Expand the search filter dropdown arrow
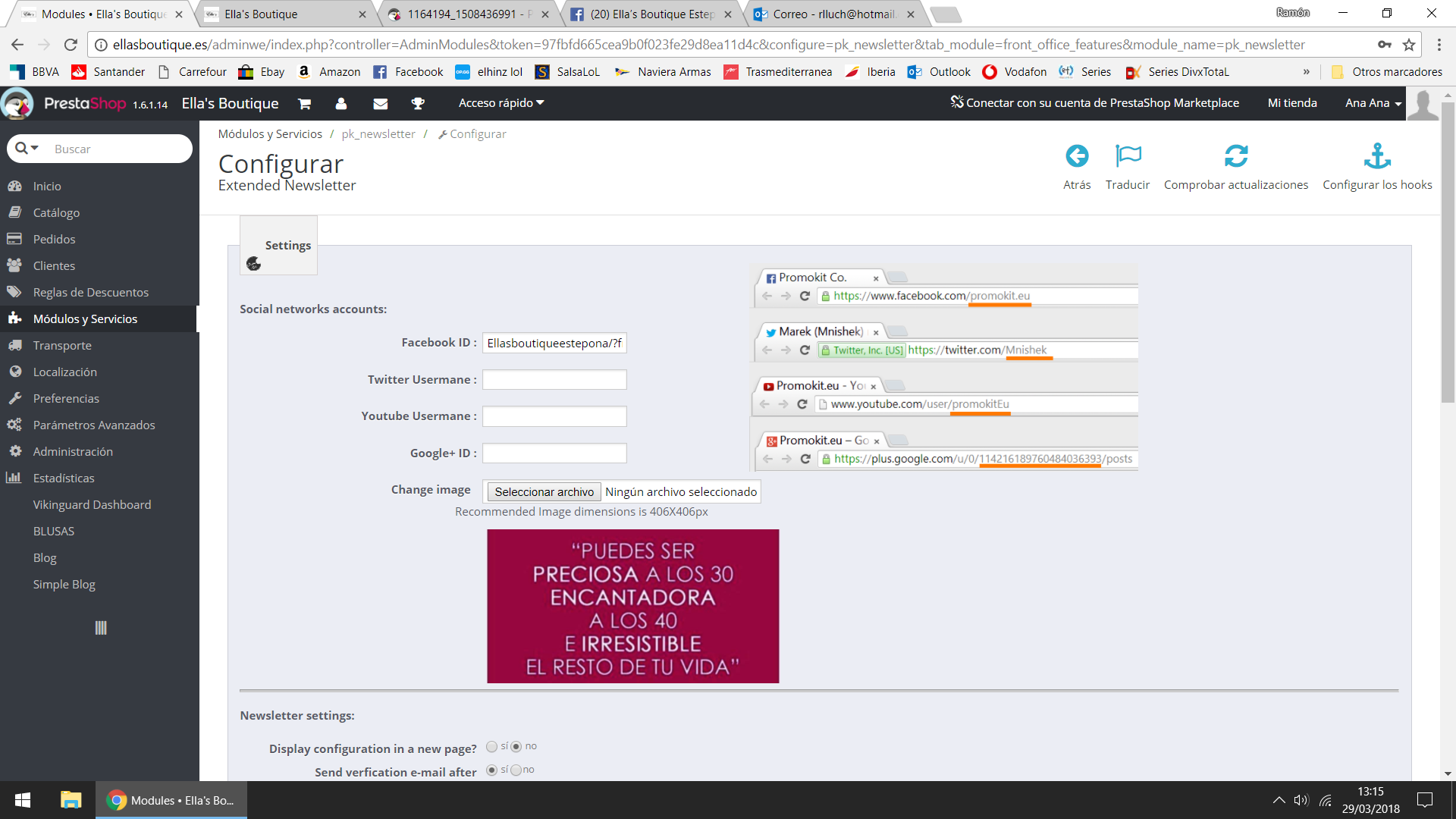Viewport: 1456px width, 819px height. [x=34, y=149]
